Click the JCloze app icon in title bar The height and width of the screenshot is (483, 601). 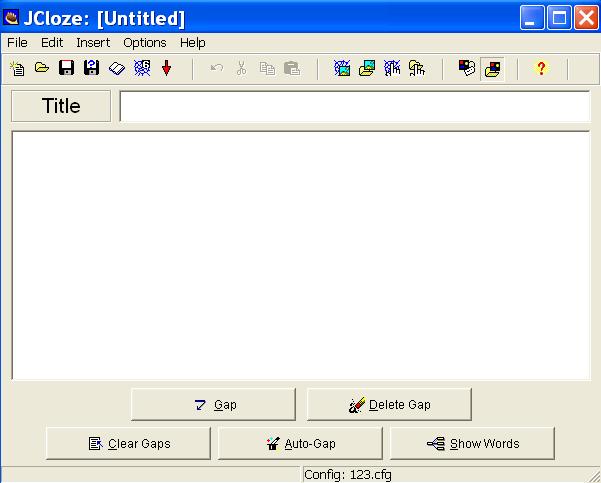click(x=11, y=18)
